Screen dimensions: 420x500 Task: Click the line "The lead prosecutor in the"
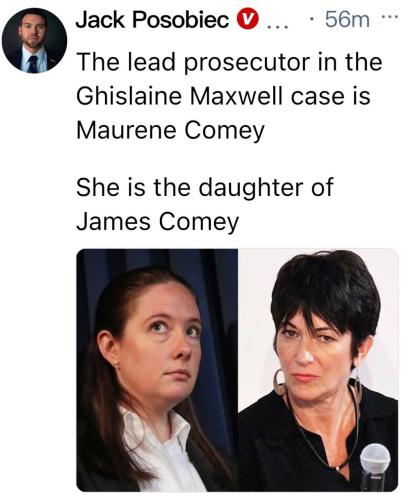(229, 62)
